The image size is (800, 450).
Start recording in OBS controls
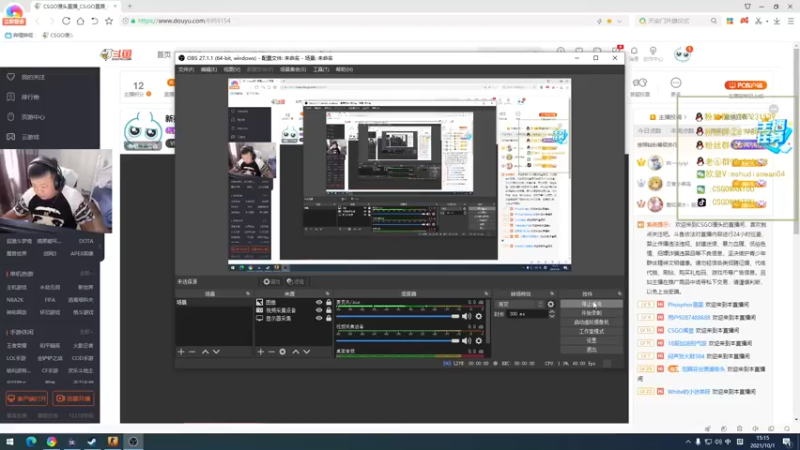click(591, 313)
